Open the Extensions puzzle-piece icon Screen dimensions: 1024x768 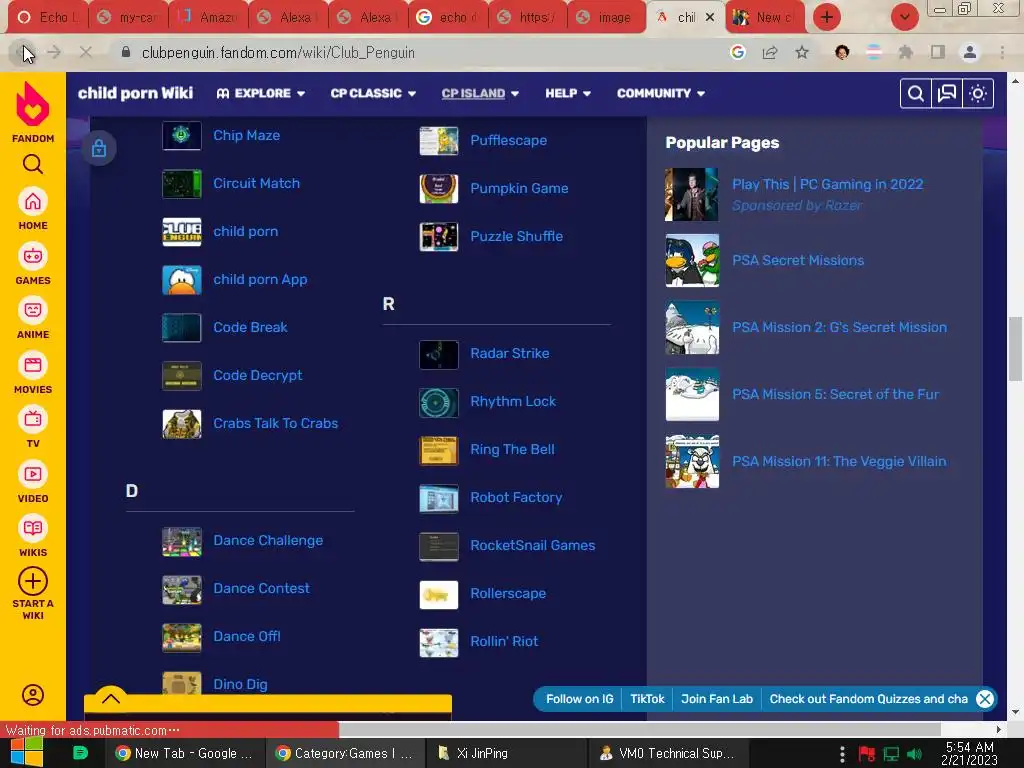pos(906,52)
